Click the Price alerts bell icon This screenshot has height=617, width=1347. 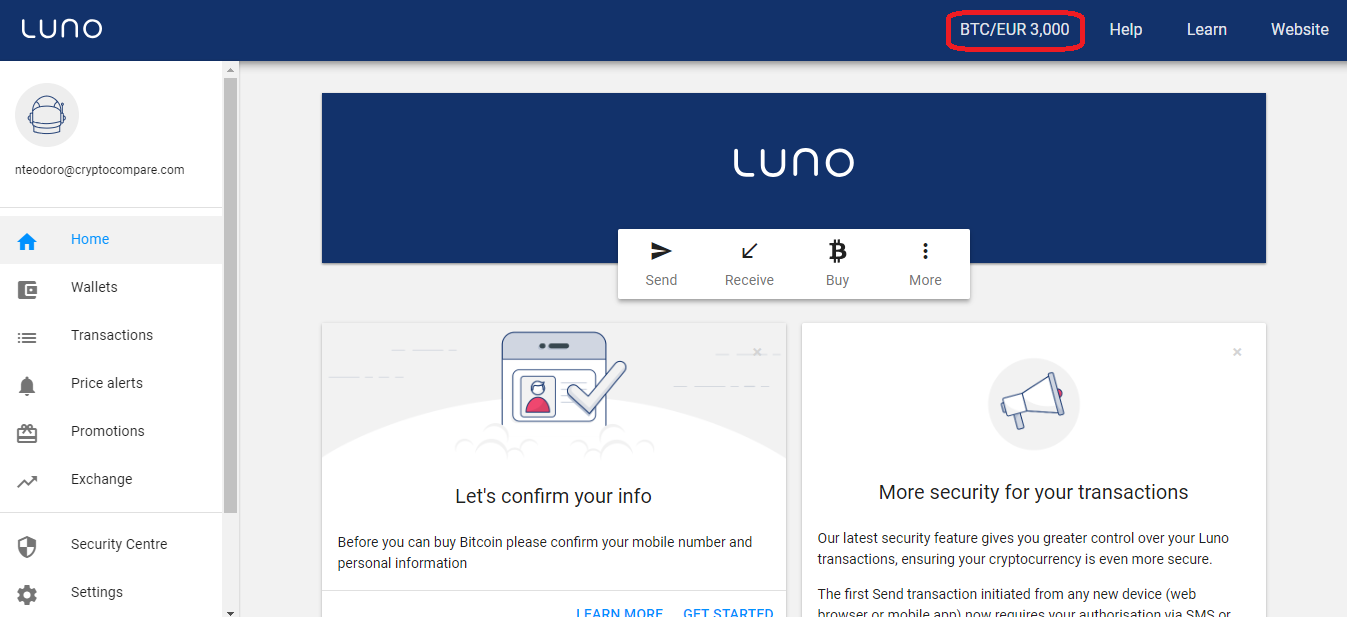click(x=27, y=386)
